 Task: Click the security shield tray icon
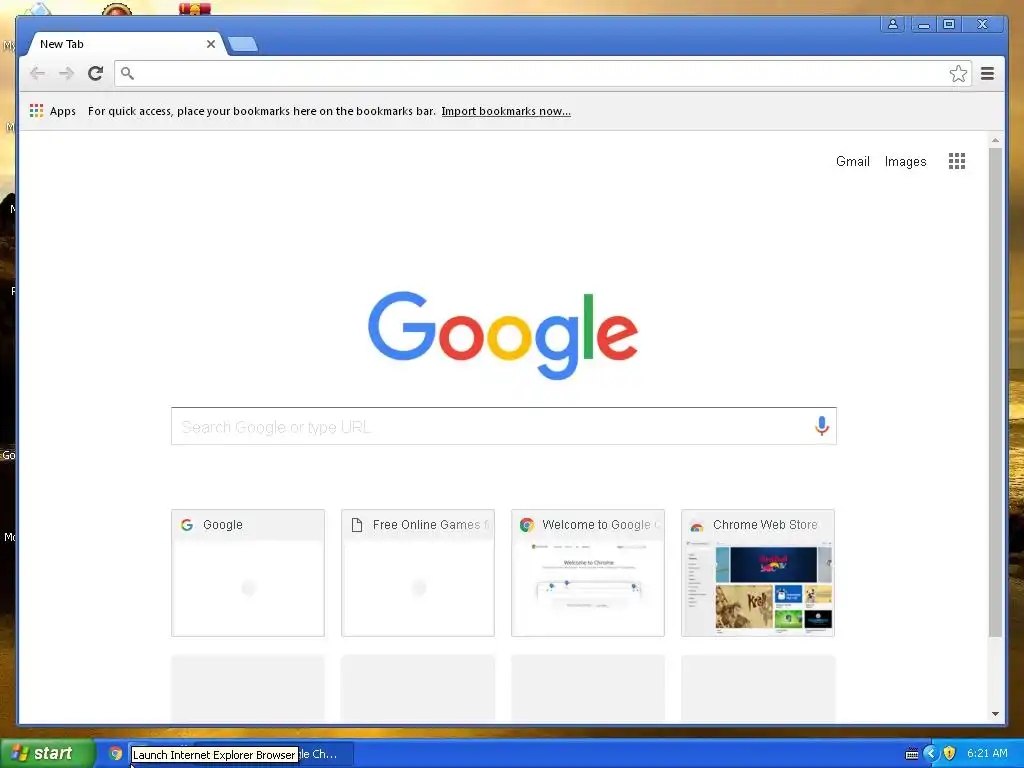point(950,753)
